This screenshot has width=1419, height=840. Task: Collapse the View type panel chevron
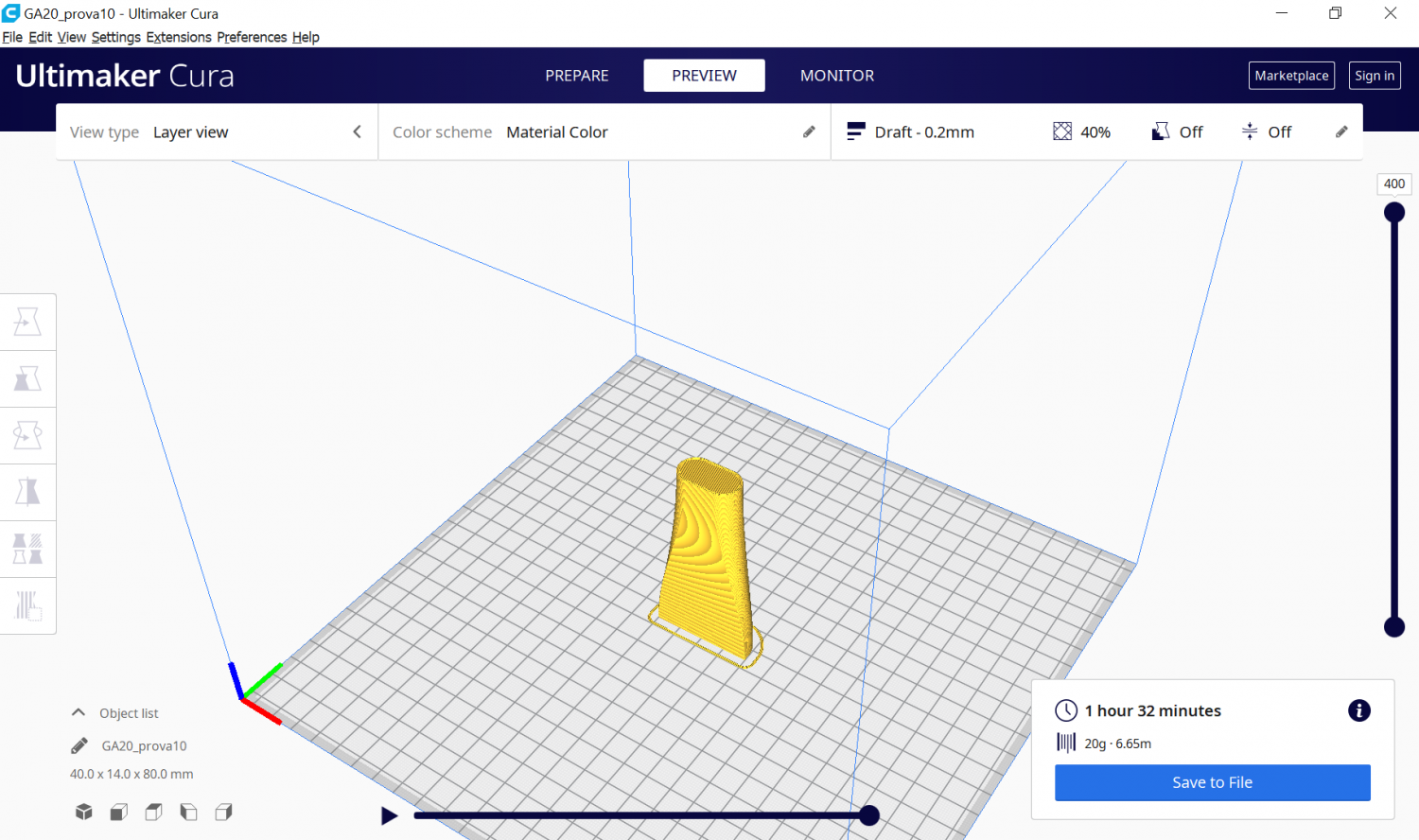pos(357,131)
